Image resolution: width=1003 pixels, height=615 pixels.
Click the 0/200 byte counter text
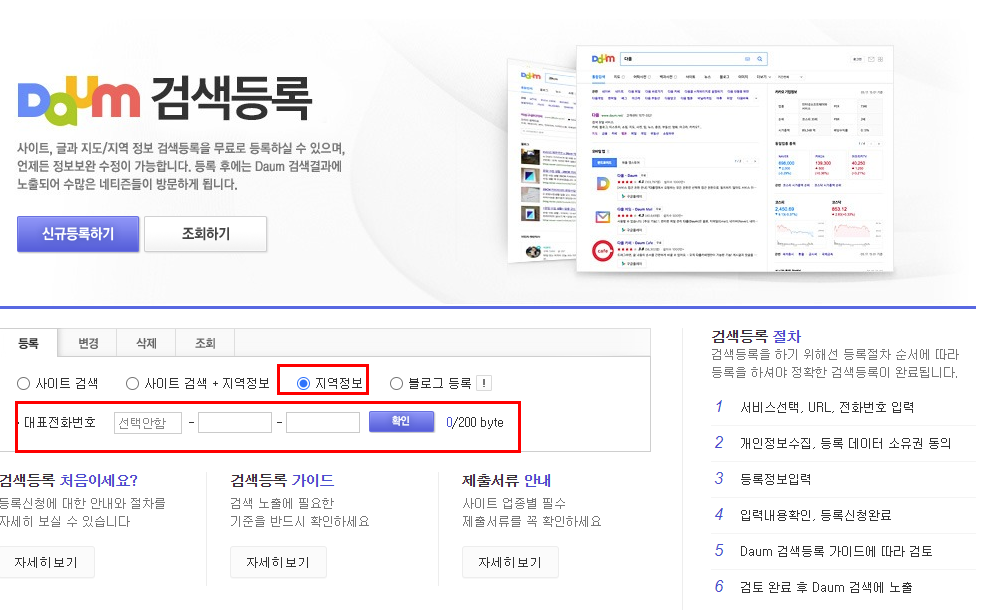[475, 422]
